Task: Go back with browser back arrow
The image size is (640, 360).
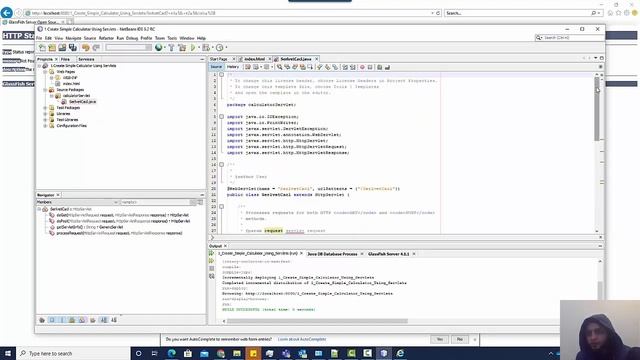Action: pyautogui.click(x=7, y=13)
